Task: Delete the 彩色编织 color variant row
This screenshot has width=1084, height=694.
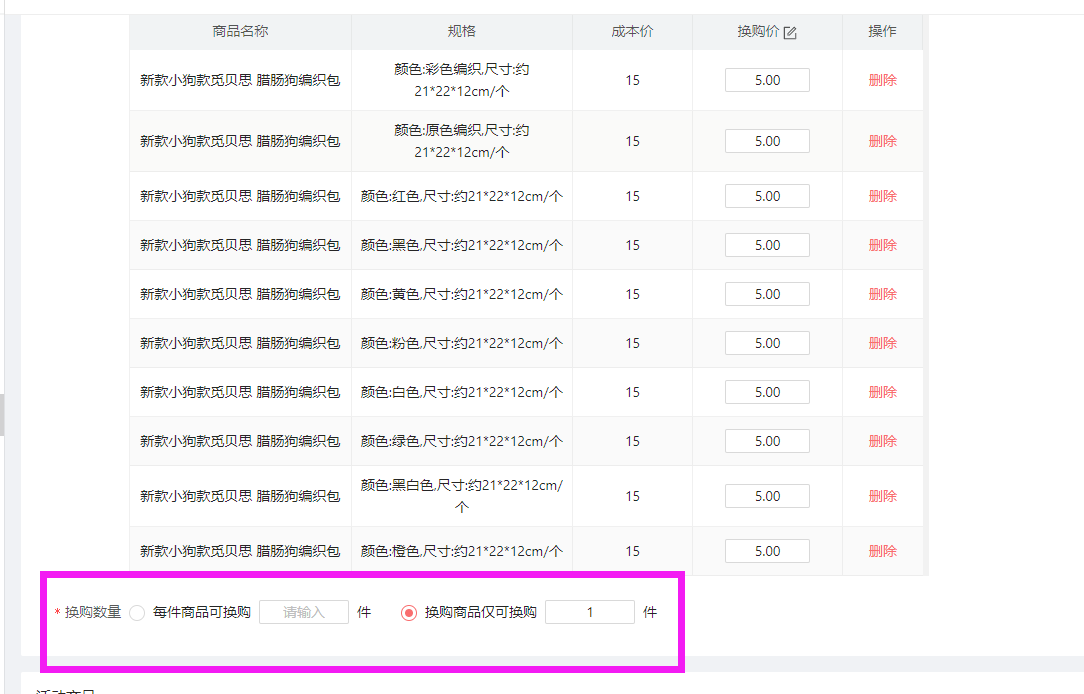Action: point(882,80)
